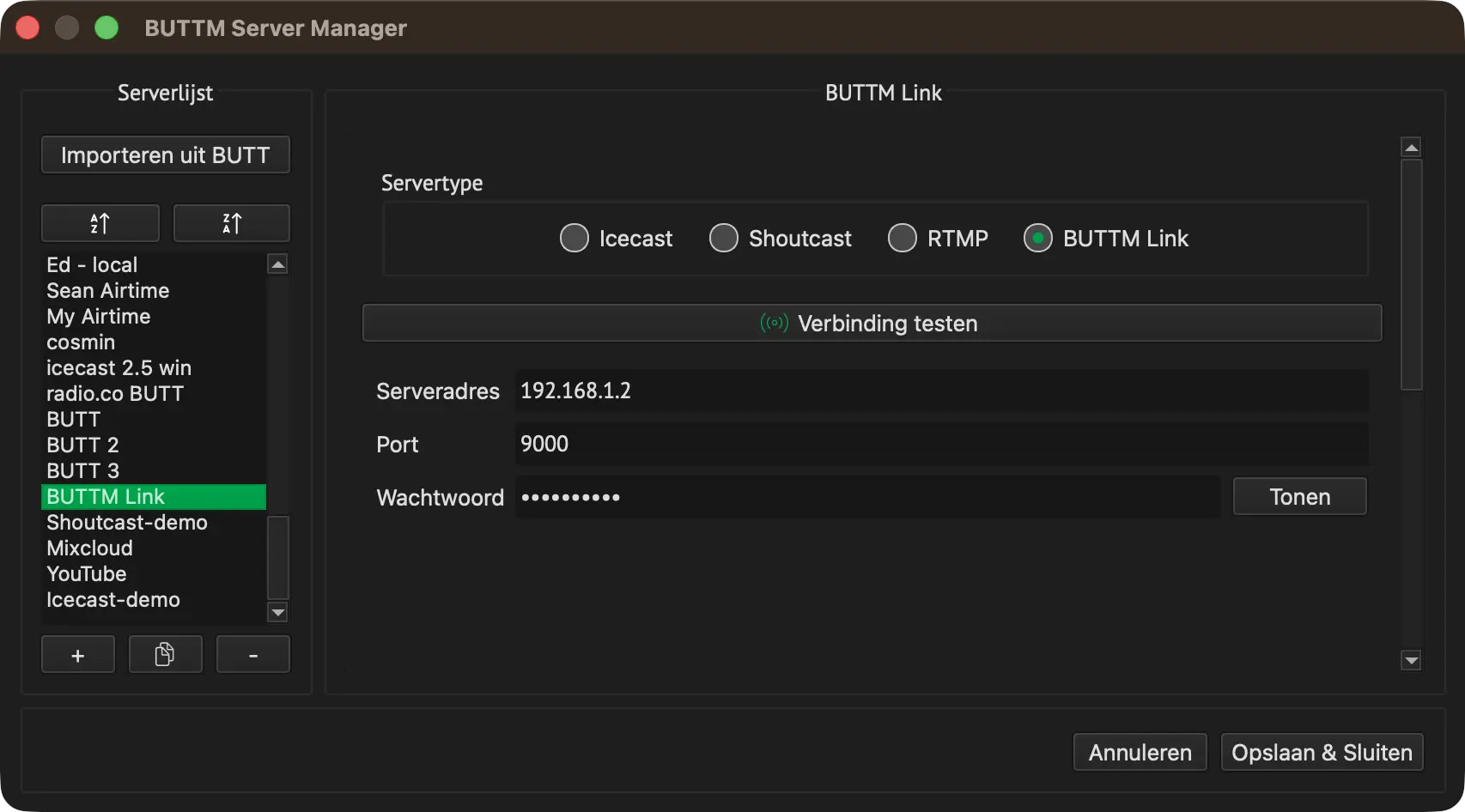Click the server list scrollbar thumb

click(x=277, y=558)
